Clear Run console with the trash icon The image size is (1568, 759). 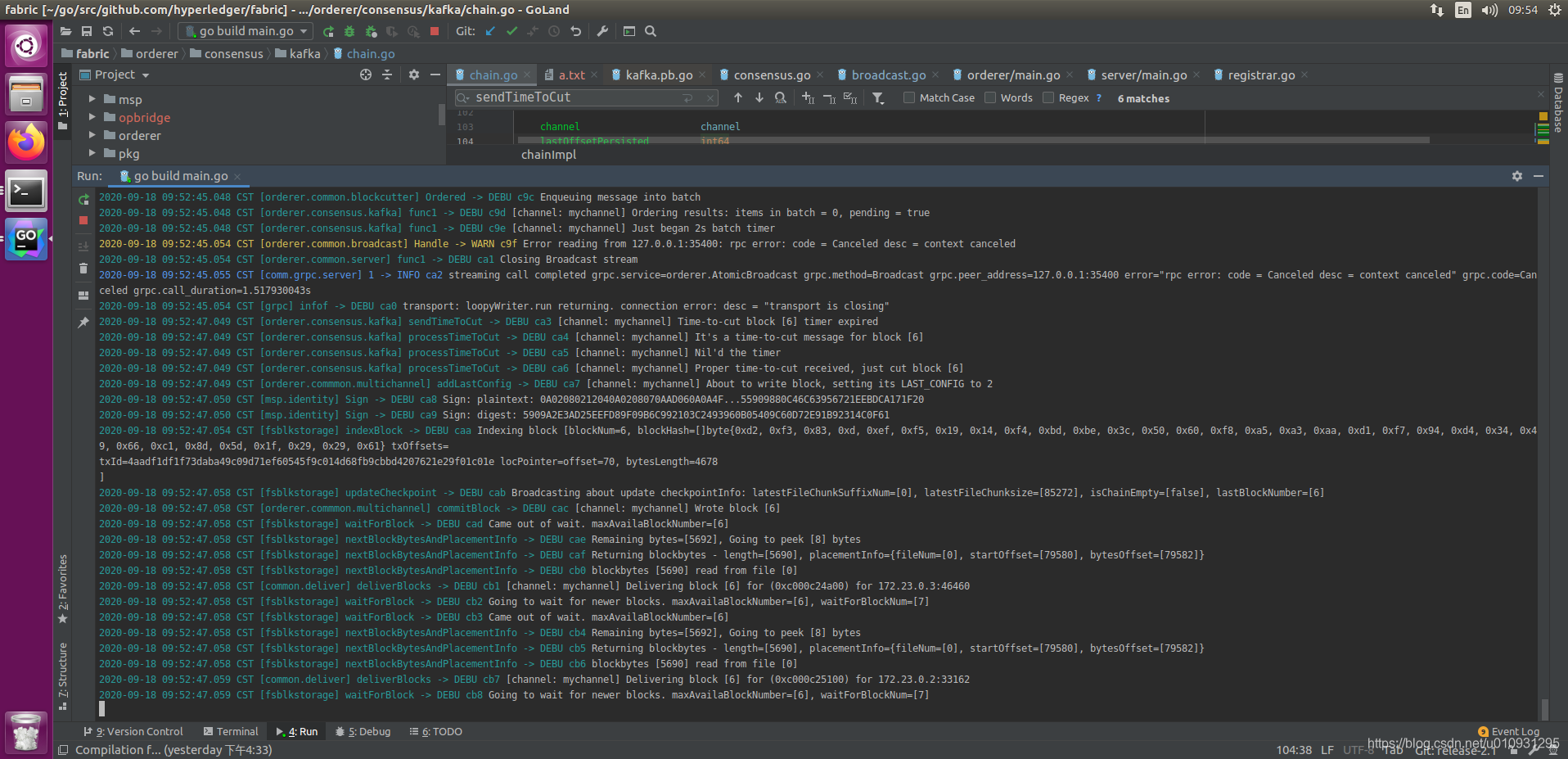tap(83, 269)
